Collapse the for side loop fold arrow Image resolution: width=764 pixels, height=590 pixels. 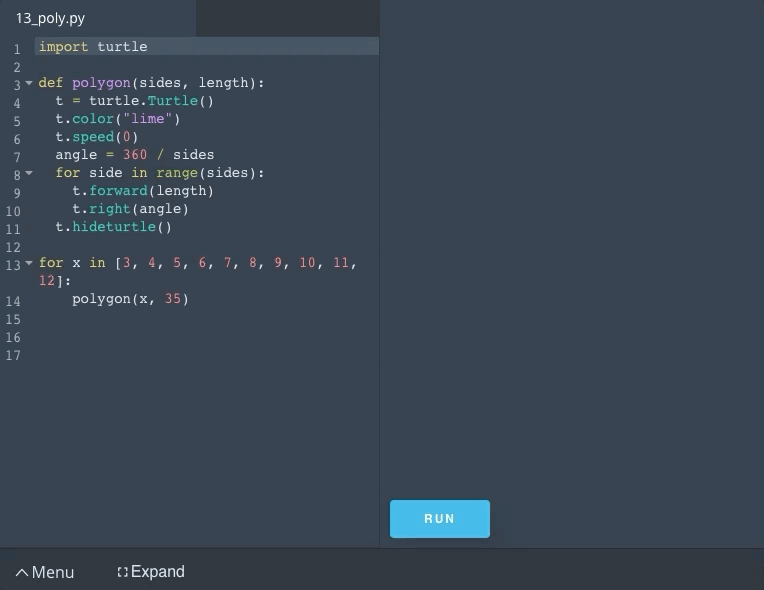pyautogui.click(x=29, y=172)
